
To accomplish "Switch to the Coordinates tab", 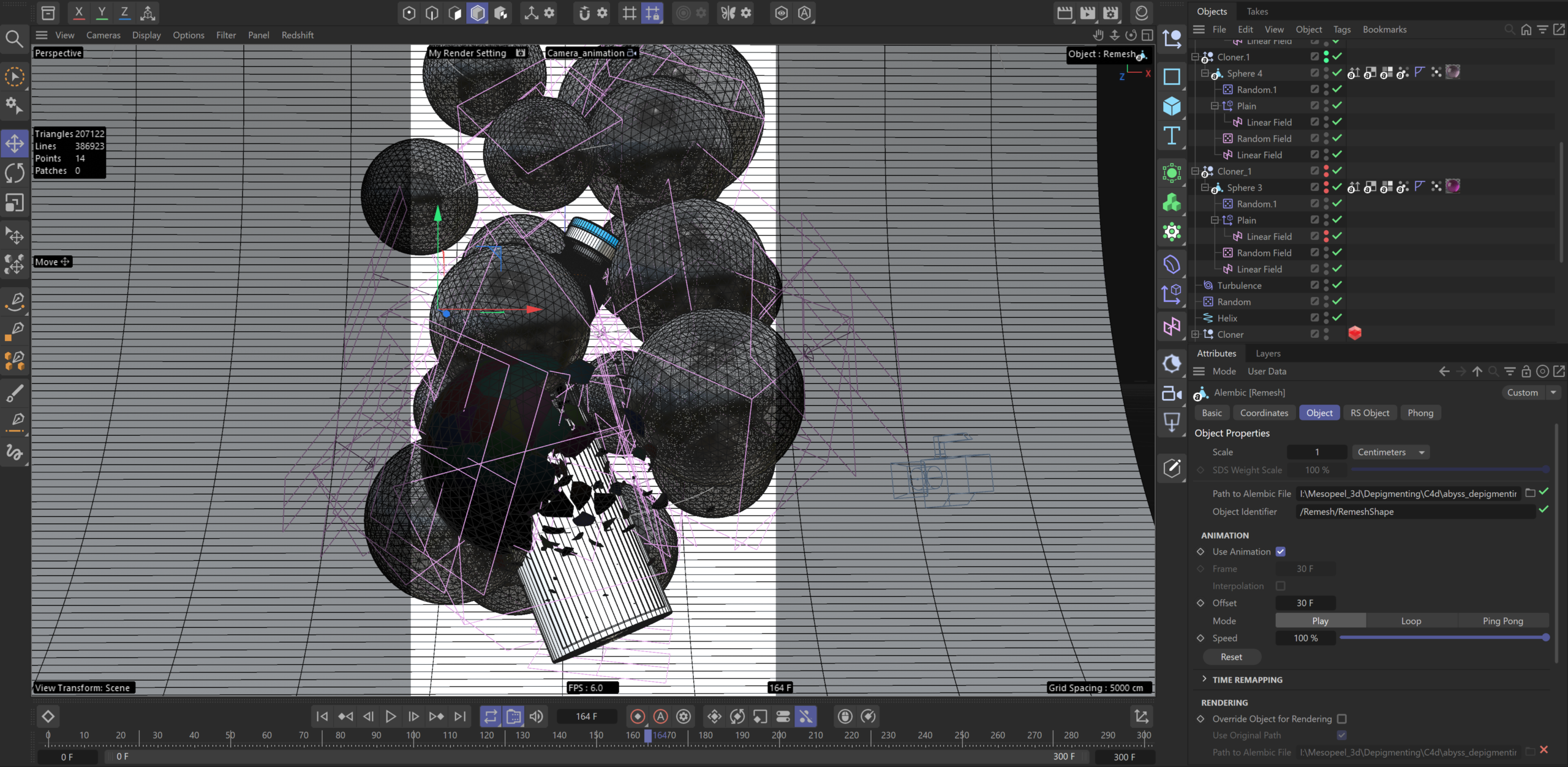I will pos(1264,413).
